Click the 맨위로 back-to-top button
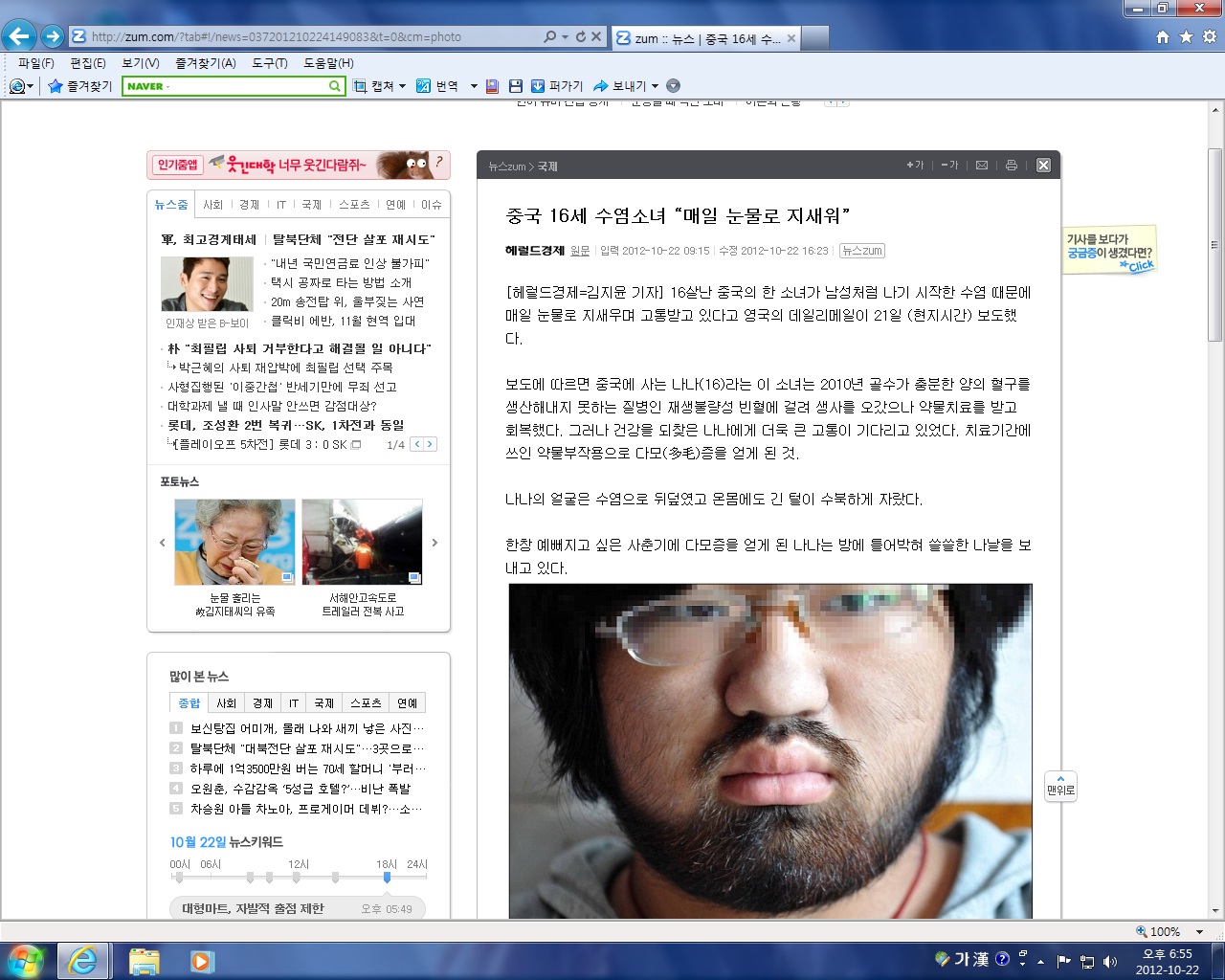Viewport: 1225px width, 980px height. tap(1060, 786)
